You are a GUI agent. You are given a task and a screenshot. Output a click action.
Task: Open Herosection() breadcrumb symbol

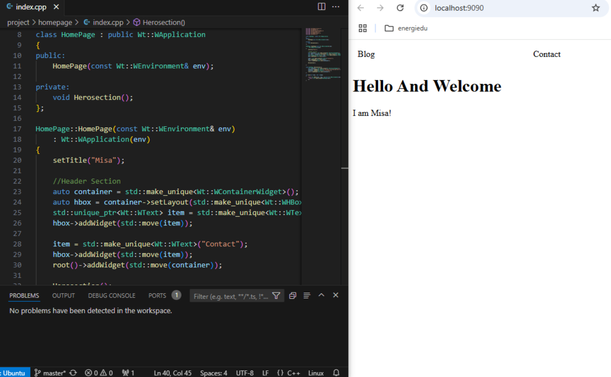[159, 22]
